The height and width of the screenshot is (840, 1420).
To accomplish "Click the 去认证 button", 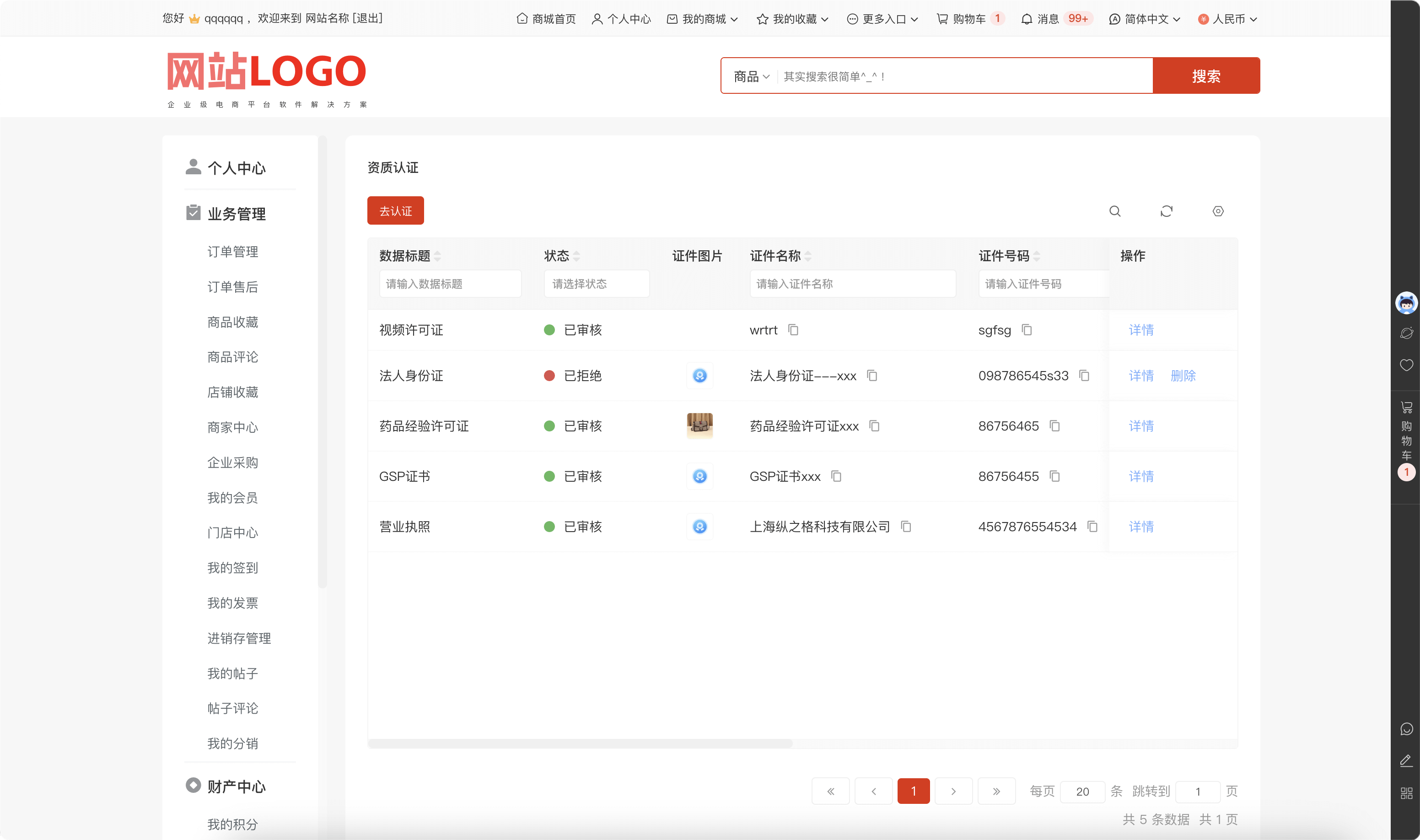I will point(395,211).
